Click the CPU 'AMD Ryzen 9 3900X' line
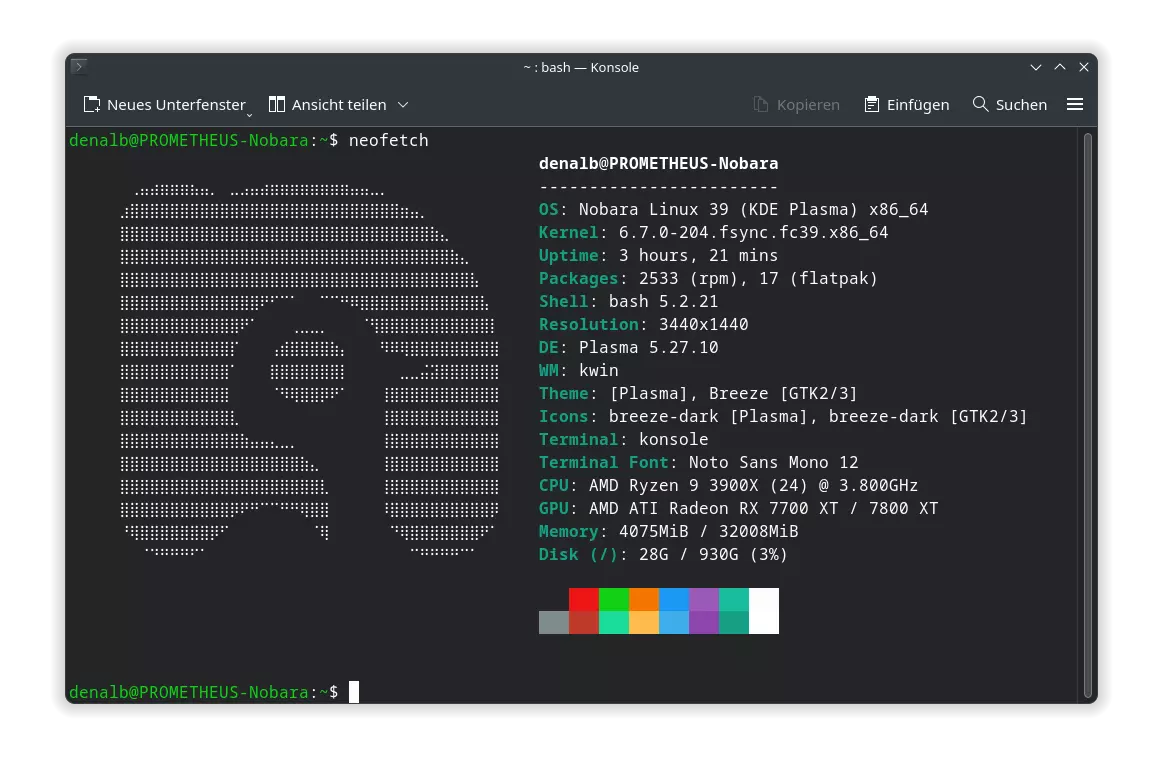1163x781 pixels. [728, 485]
